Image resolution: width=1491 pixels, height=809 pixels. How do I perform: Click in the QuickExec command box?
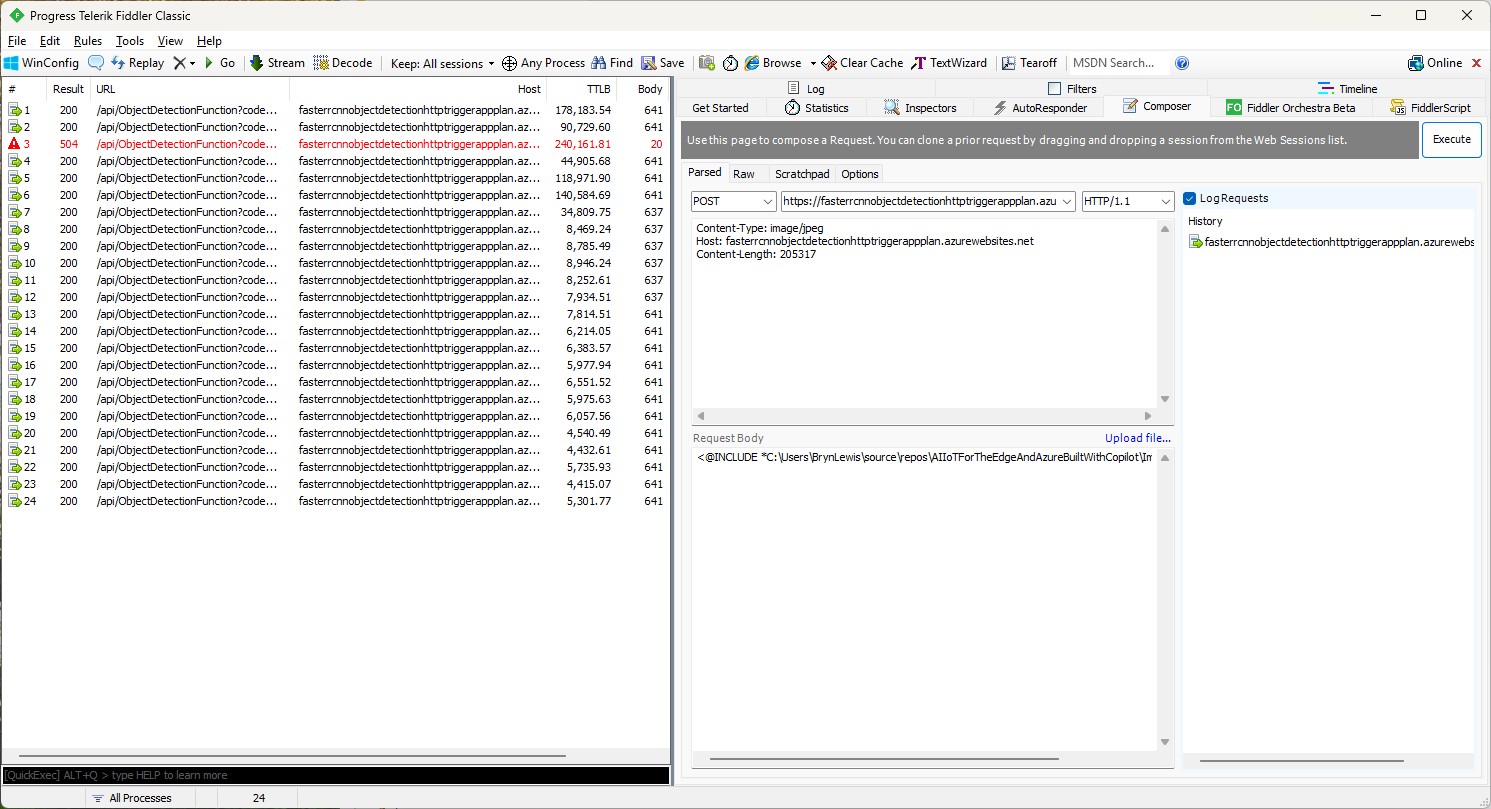335,775
